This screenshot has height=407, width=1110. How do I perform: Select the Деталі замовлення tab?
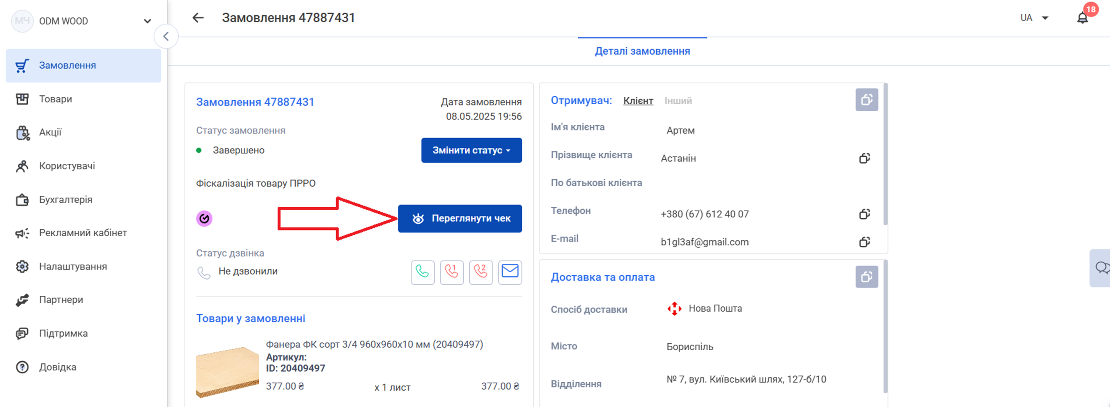click(x=642, y=52)
